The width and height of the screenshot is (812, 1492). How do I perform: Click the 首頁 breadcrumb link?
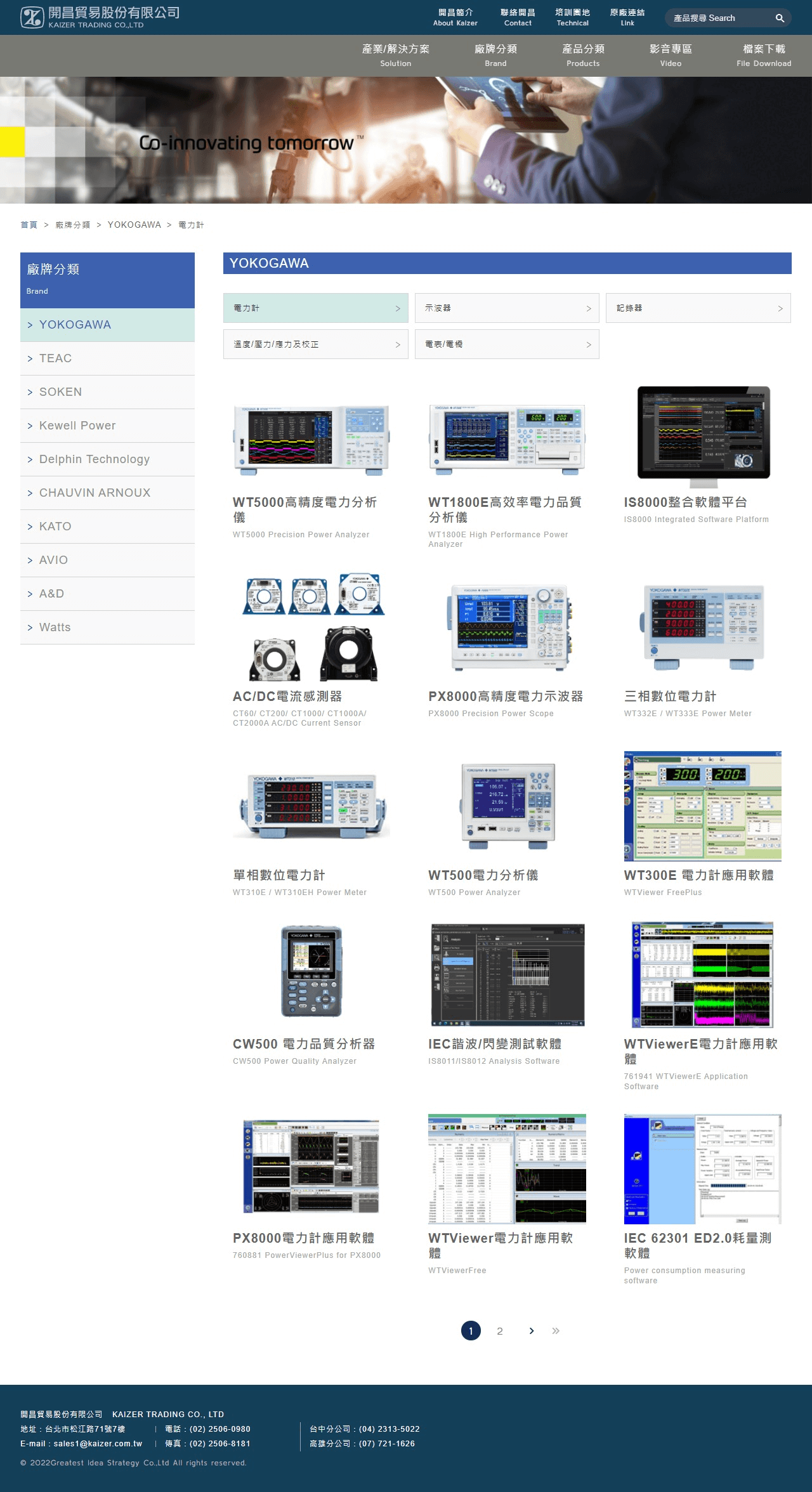pos(29,225)
